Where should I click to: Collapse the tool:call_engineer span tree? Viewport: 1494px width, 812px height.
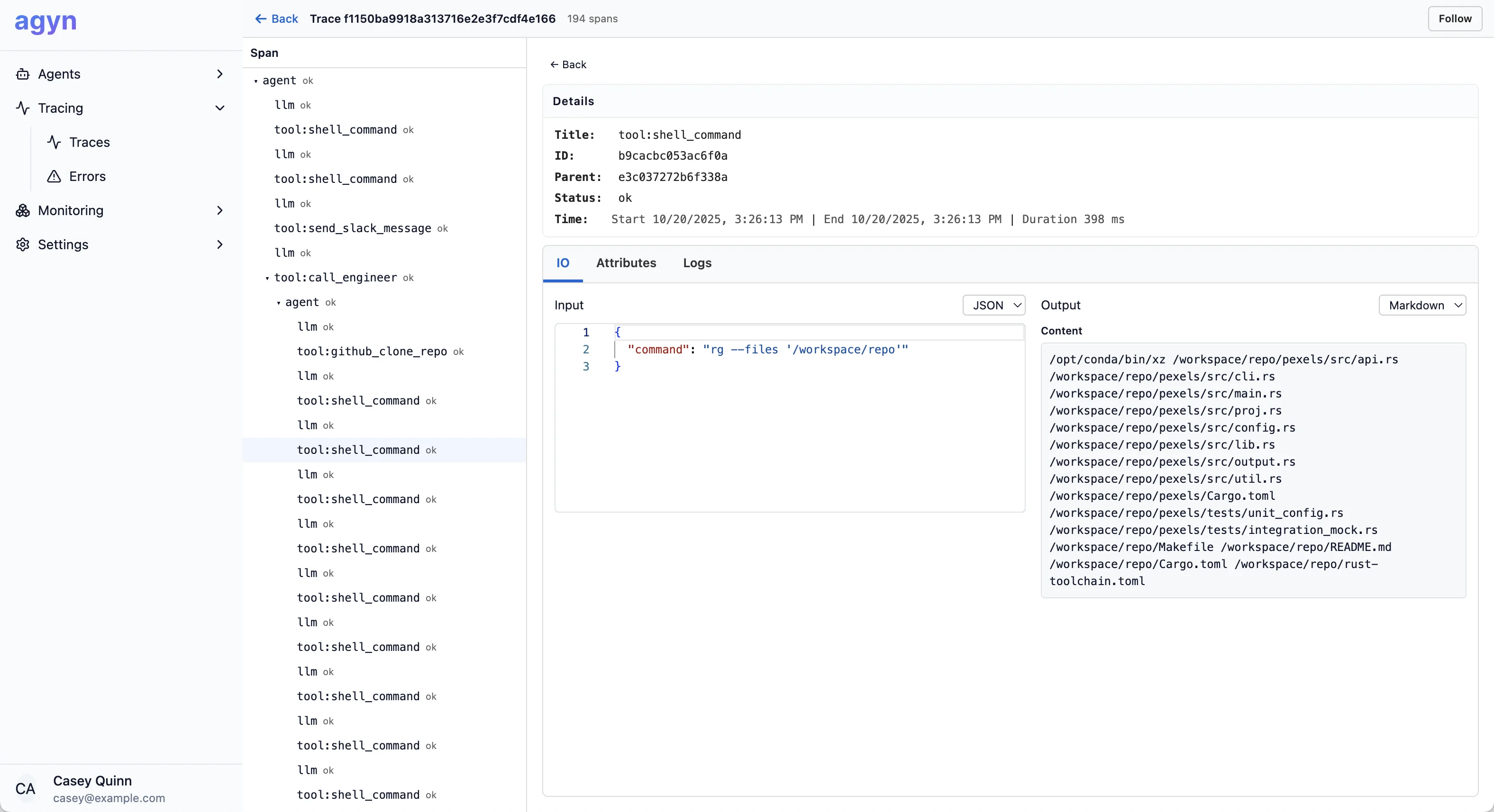[x=267, y=278]
